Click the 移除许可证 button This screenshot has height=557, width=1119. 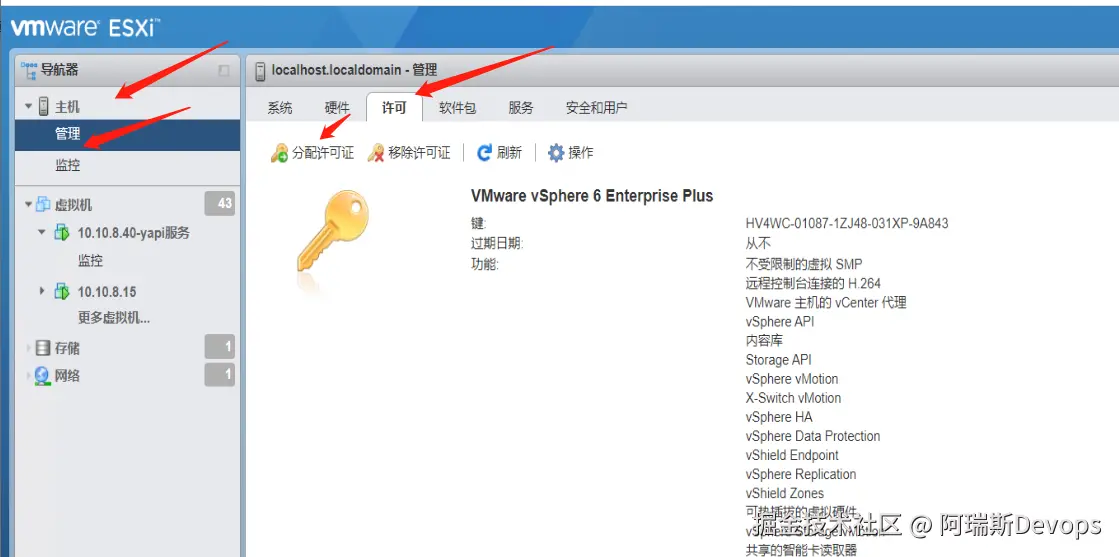point(409,153)
